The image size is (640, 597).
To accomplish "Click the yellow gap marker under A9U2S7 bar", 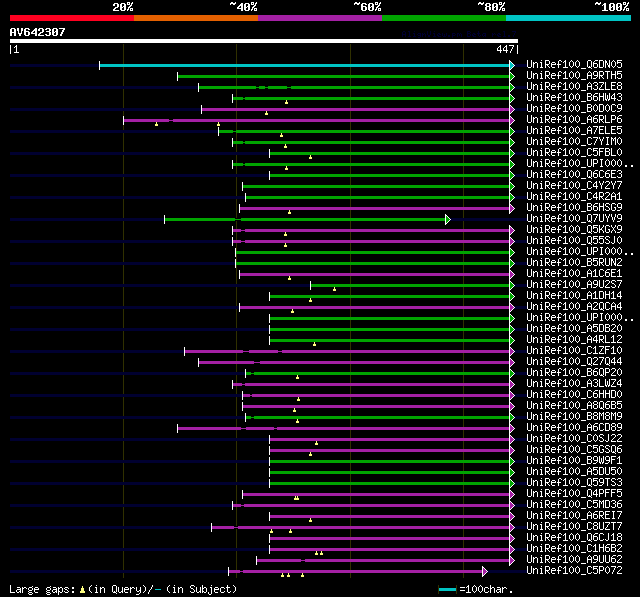I will pos(334,289).
